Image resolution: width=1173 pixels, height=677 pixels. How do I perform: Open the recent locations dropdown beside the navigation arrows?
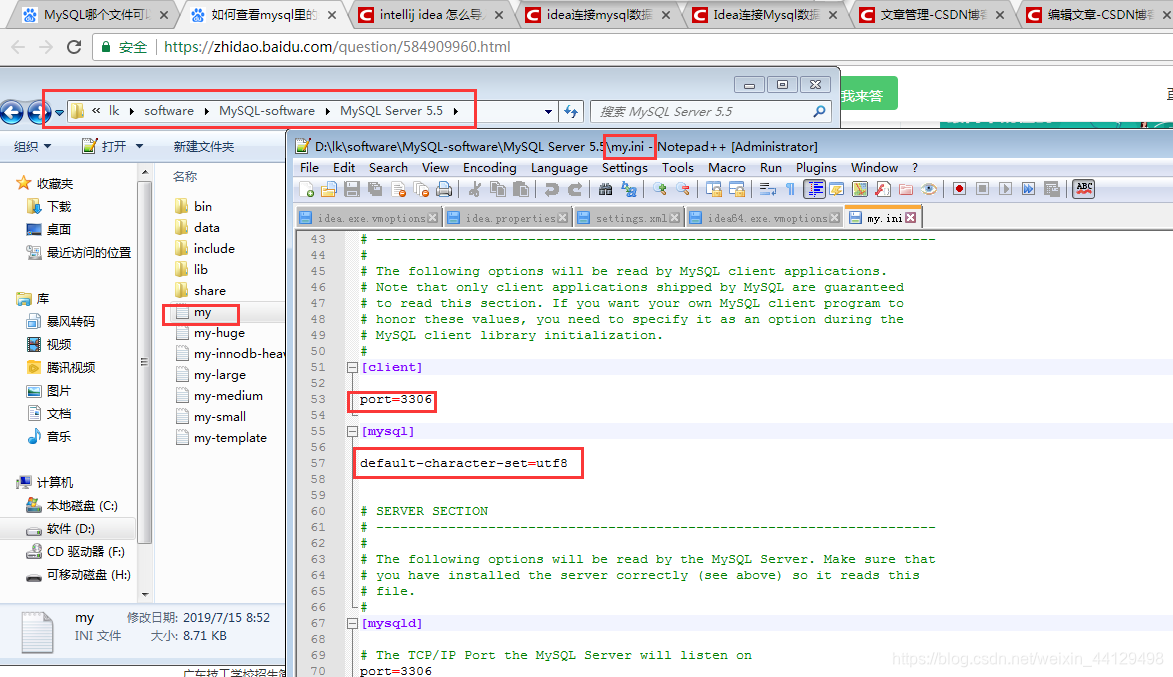pos(59,113)
